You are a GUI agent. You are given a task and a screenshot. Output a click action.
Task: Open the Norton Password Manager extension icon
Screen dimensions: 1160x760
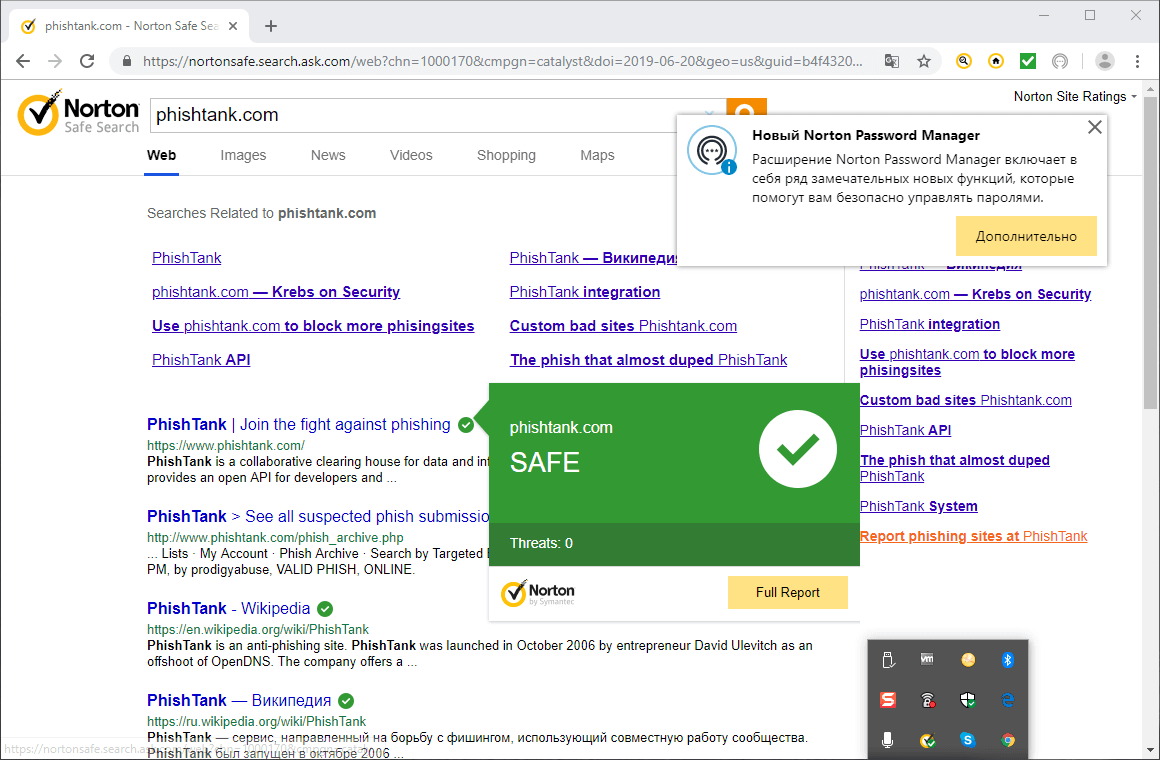[x=1060, y=61]
